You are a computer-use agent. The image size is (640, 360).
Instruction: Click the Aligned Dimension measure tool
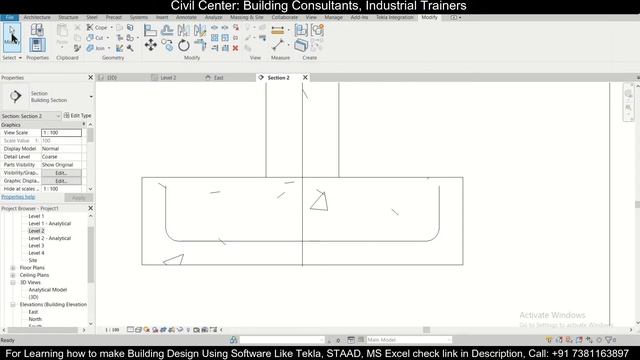click(x=278, y=30)
